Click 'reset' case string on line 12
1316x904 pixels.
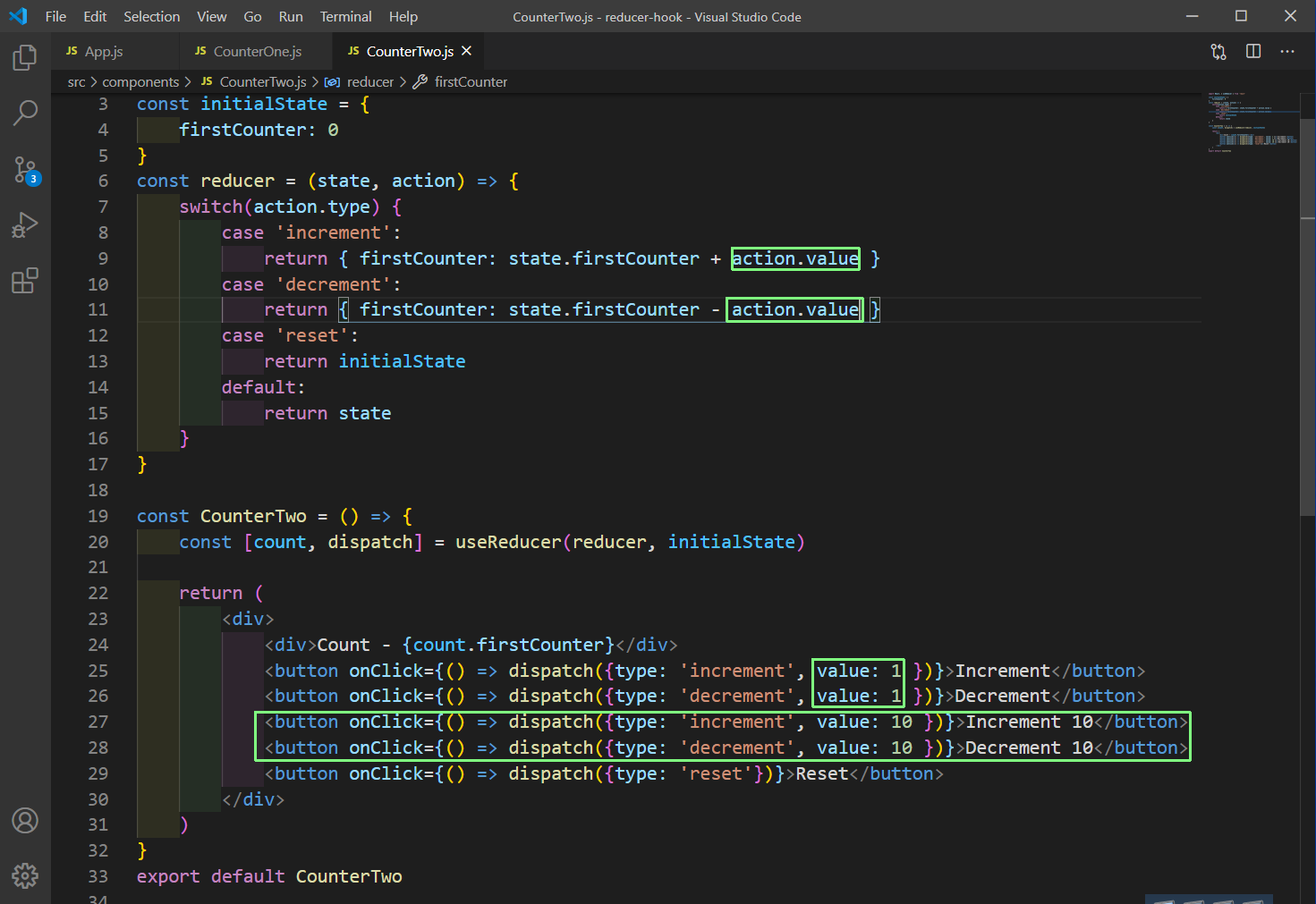coord(312,335)
